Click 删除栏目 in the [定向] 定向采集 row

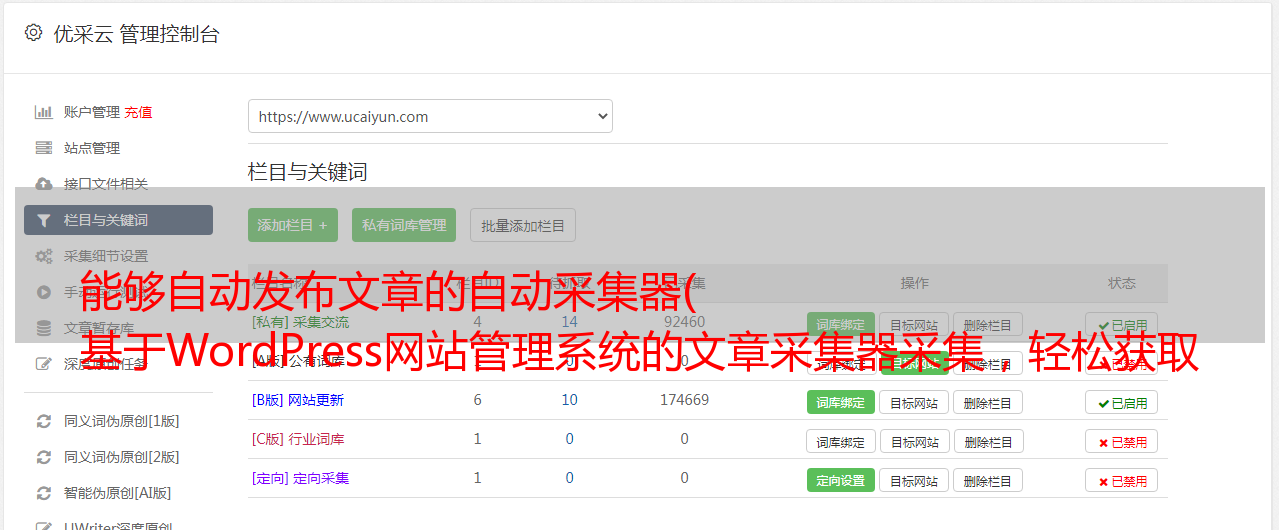click(x=987, y=480)
